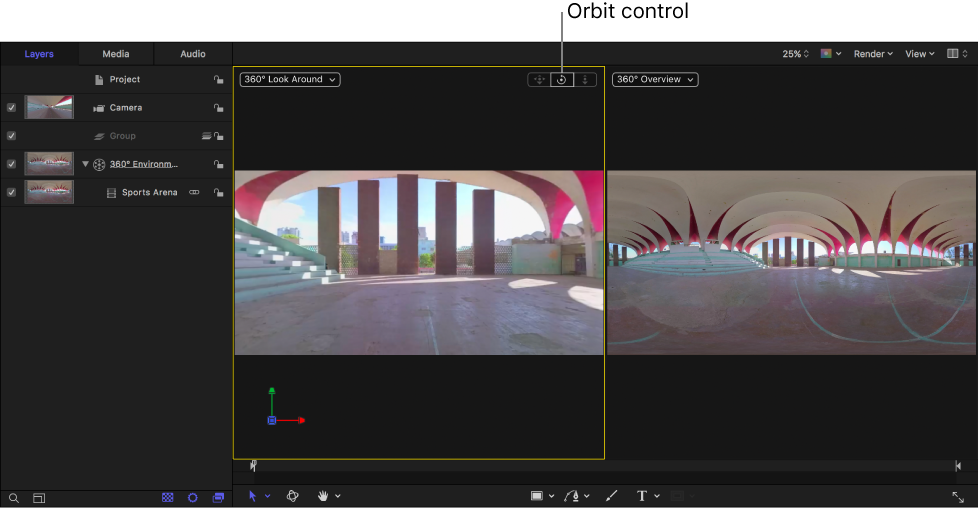This screenshot has height=508, width=978.
Task: Click the Pan control in the viewport
Action: pyautogui.click(x=540, y=80)
